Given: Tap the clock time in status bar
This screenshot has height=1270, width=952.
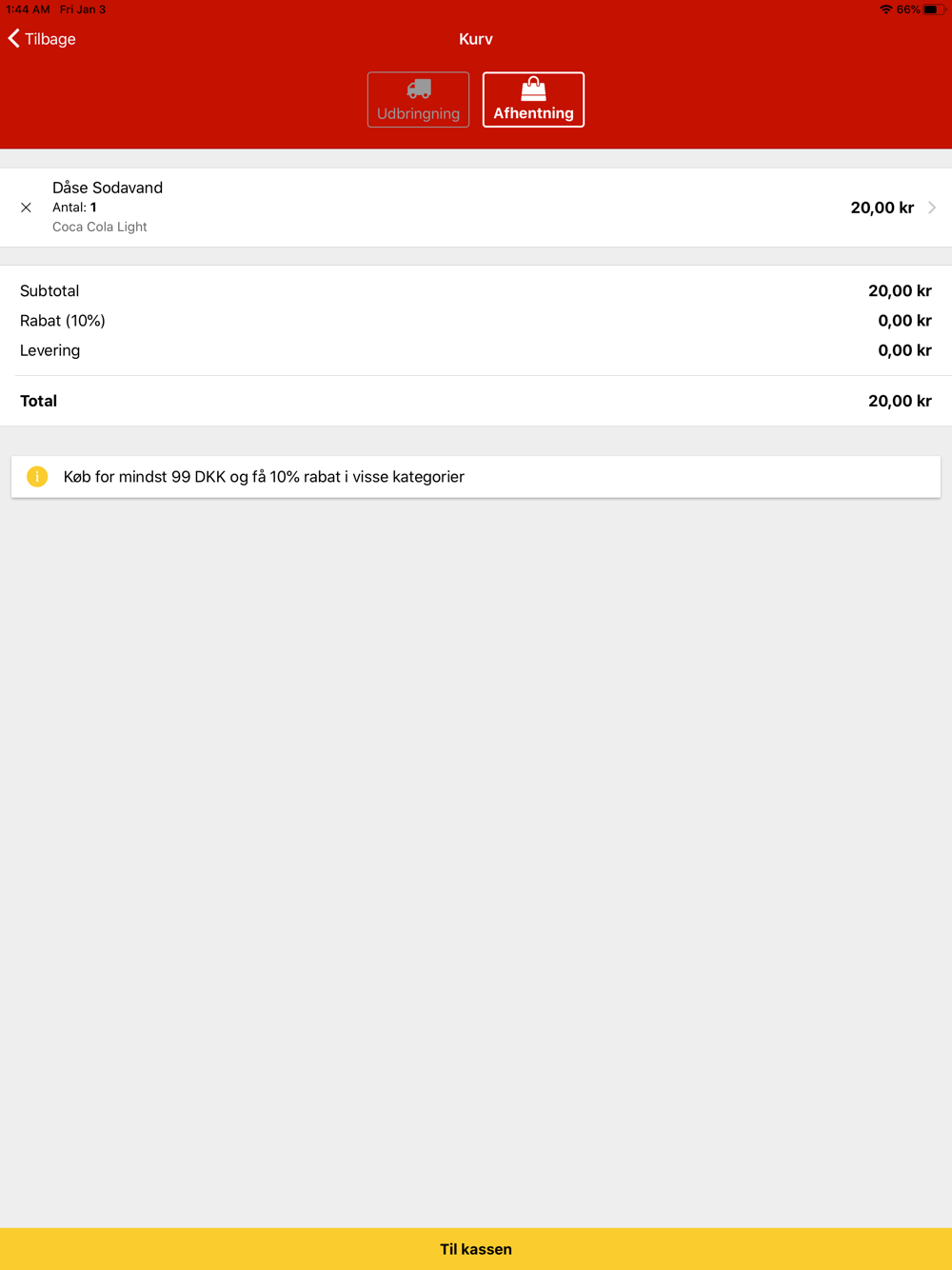Looking at the screenshot, I should (28, 10).
